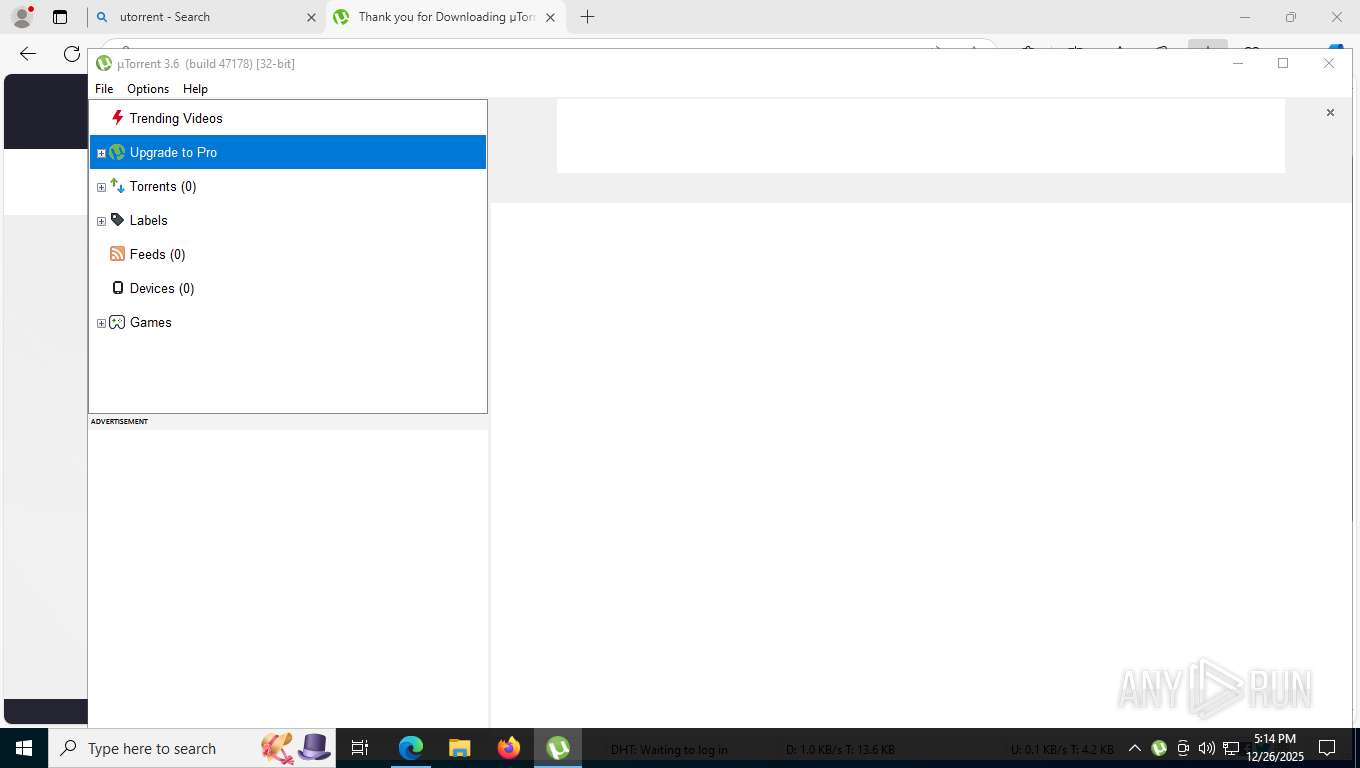Expand the Upgrade to Pro node
1360x768 pixels.
point(101,153)
